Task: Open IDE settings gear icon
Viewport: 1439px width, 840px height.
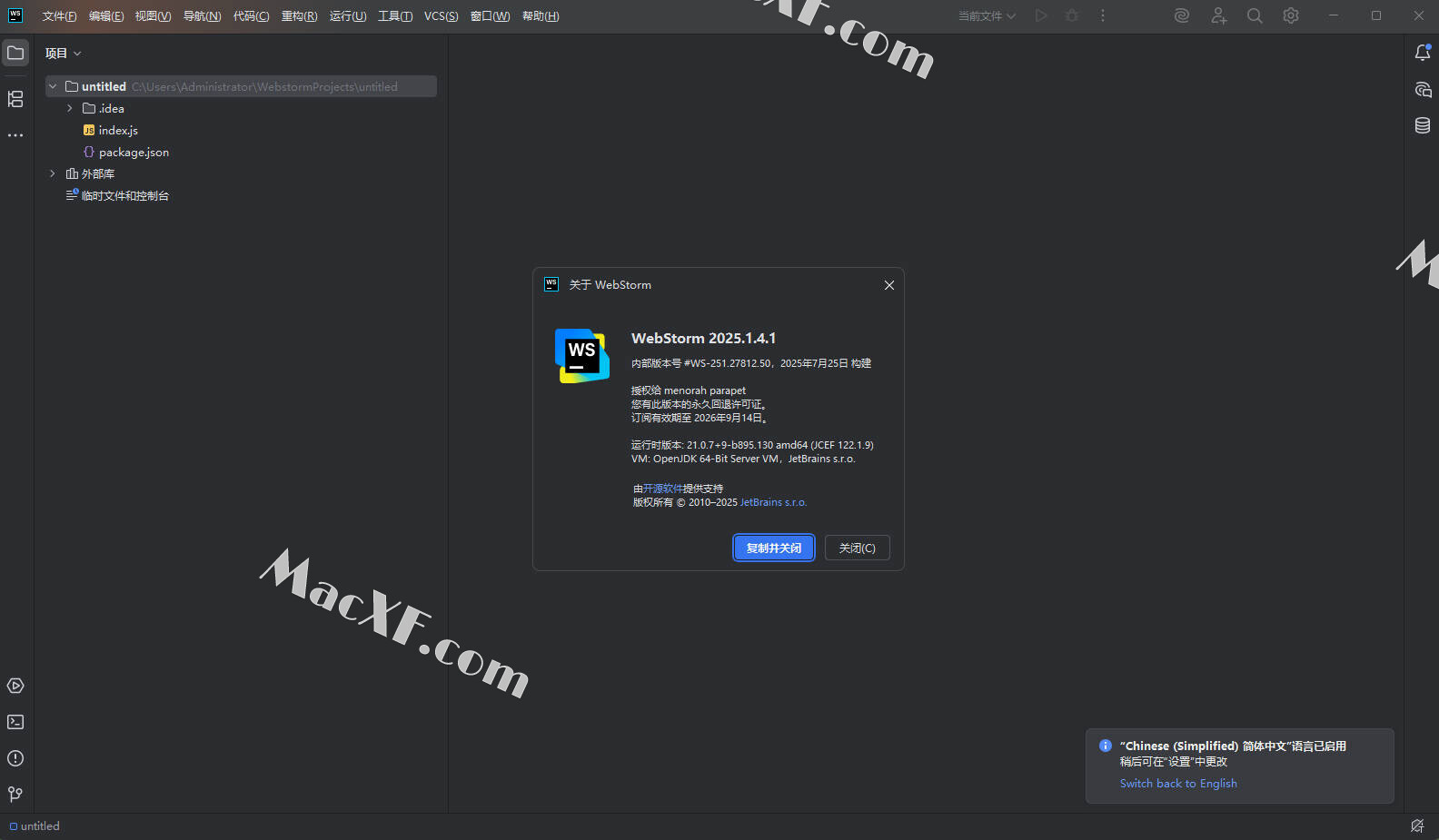Action: (x=1291, y=15)
